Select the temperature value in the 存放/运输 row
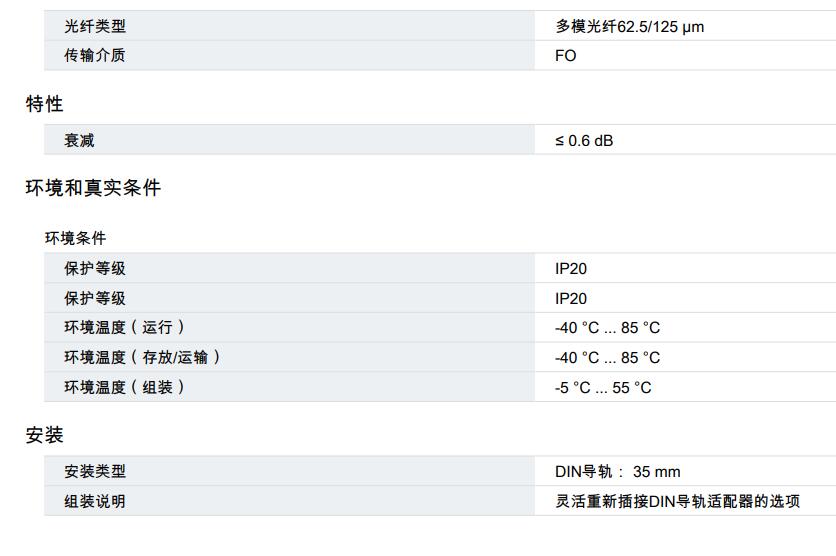The height and width of the screenshot is (556, 836). (607, 357)
